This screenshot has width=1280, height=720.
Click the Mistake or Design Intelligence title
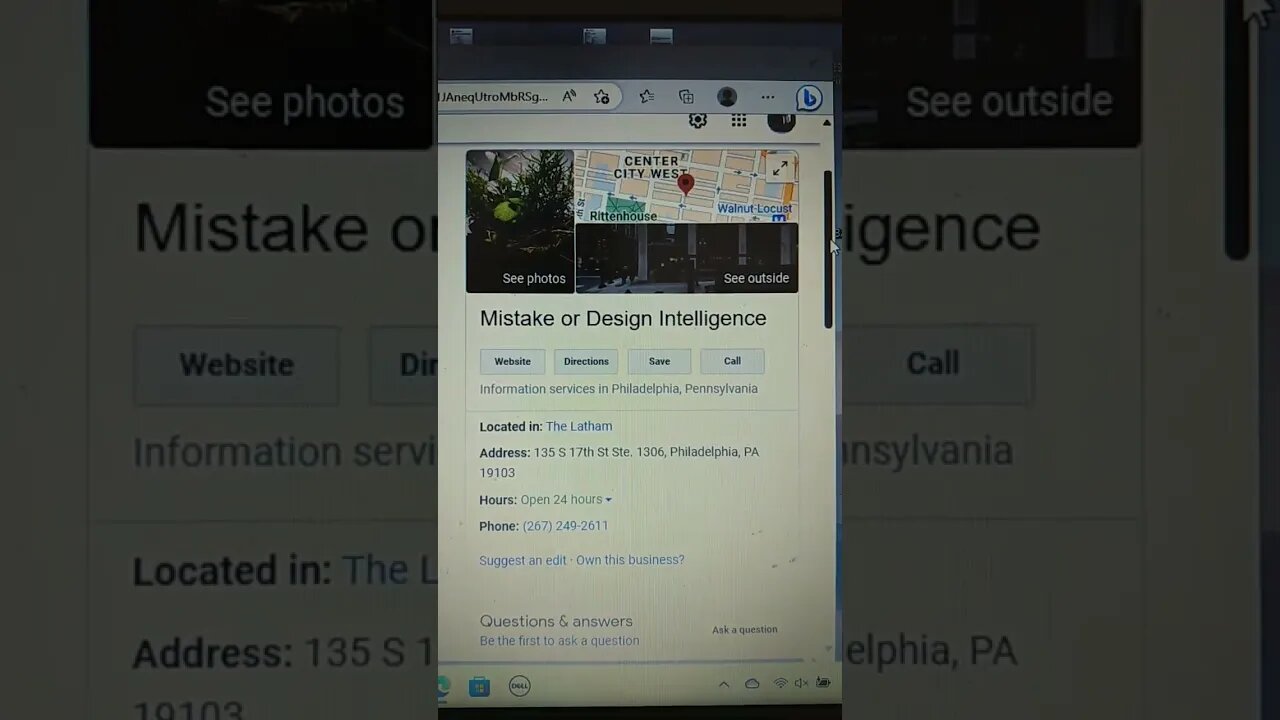623,318
